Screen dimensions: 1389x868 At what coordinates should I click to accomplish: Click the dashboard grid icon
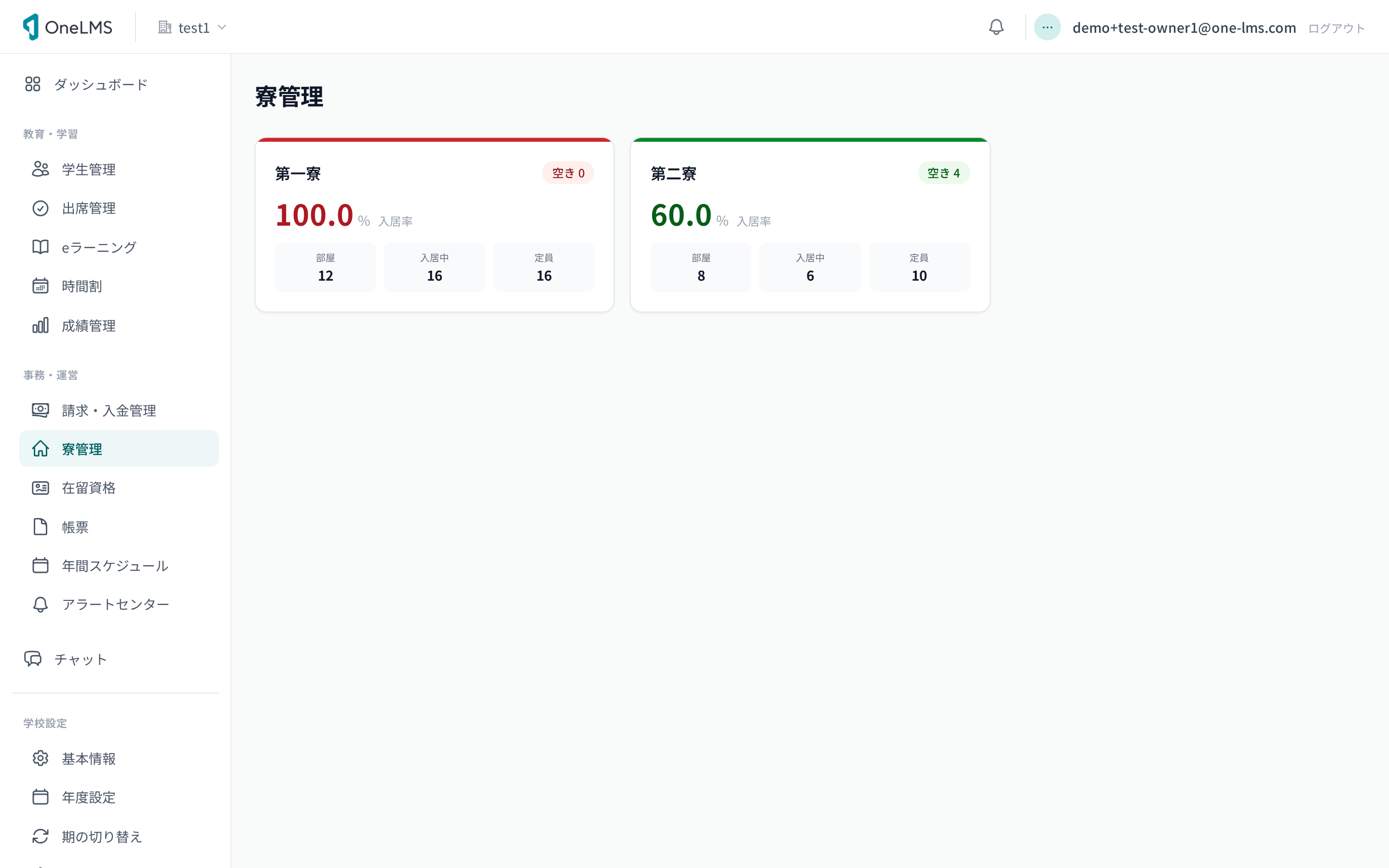33,84
